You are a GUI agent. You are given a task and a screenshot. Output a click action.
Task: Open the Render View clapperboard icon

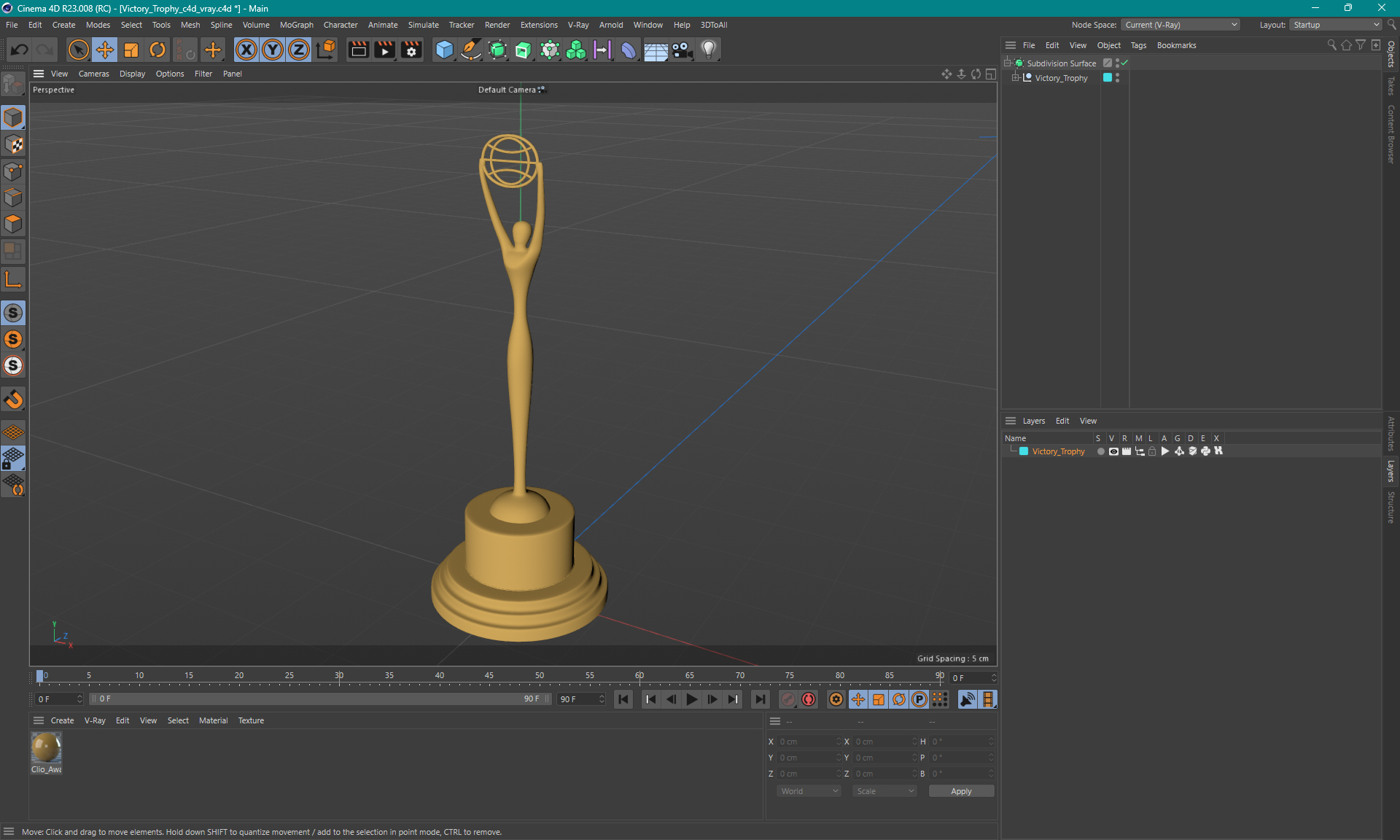point(358,50)
